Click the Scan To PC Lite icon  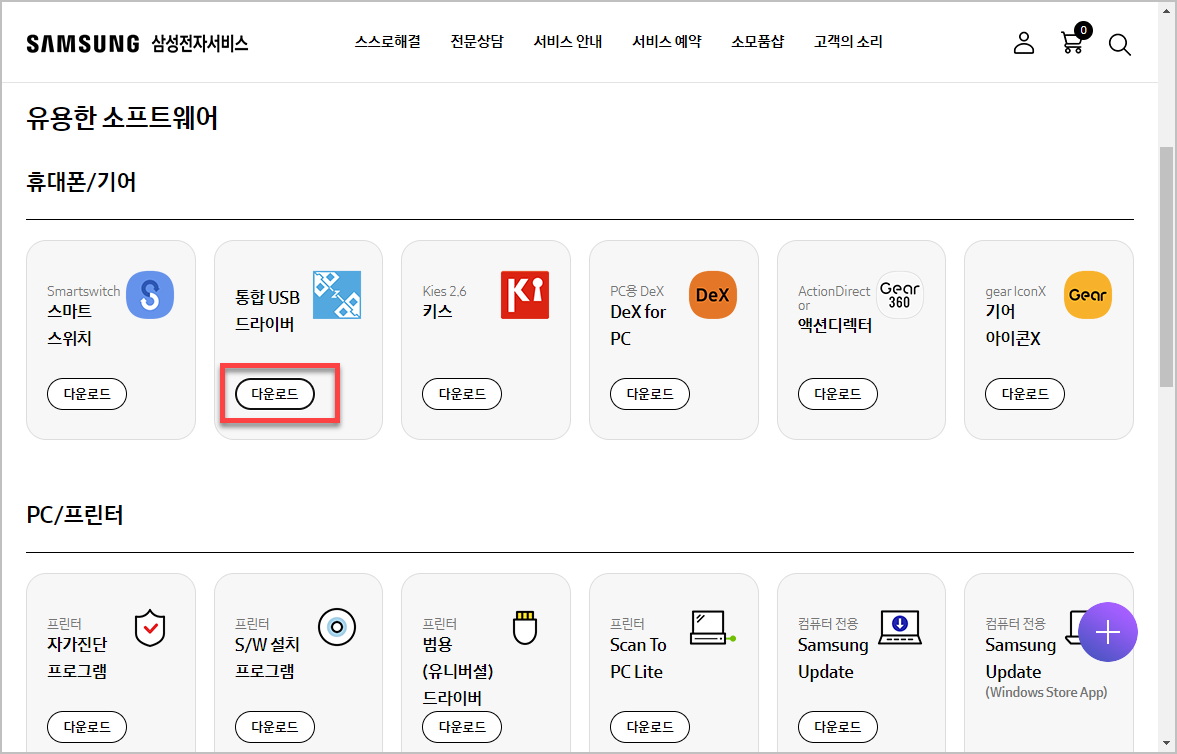pyautogui.click(x=713, y=628)
